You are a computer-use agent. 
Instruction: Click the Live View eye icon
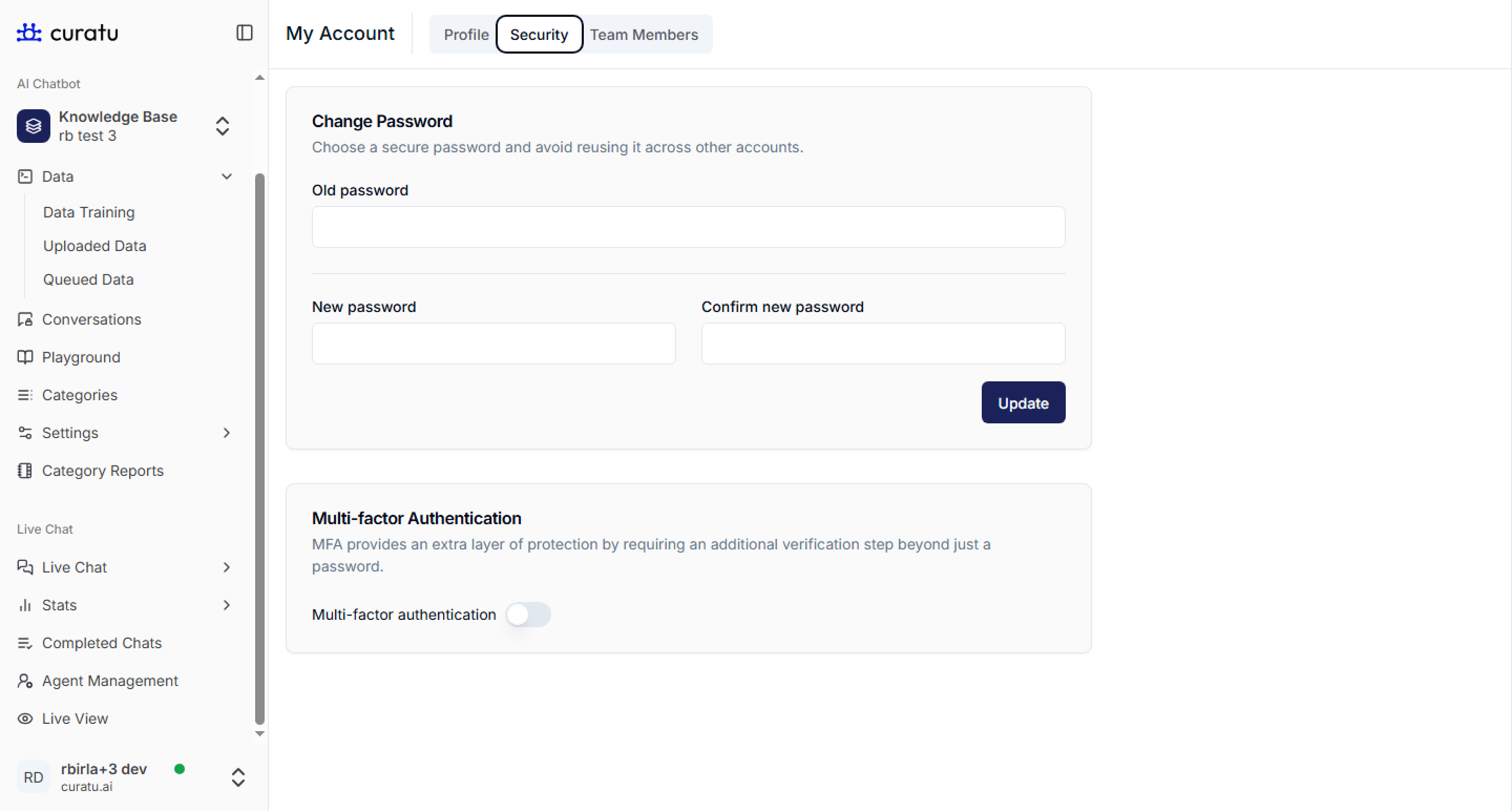tap(25, 718)
